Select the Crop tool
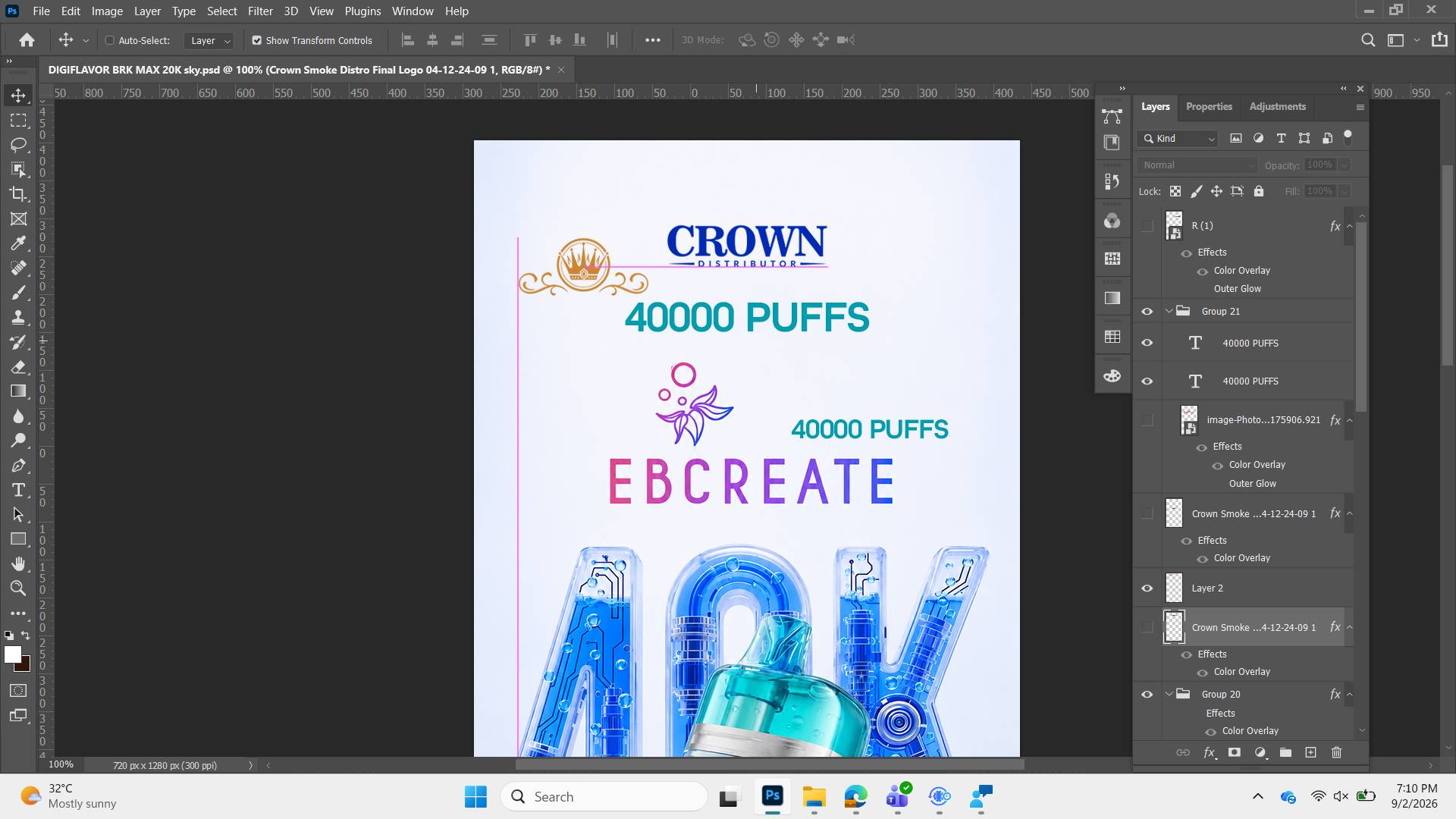 tap(18, 194)
